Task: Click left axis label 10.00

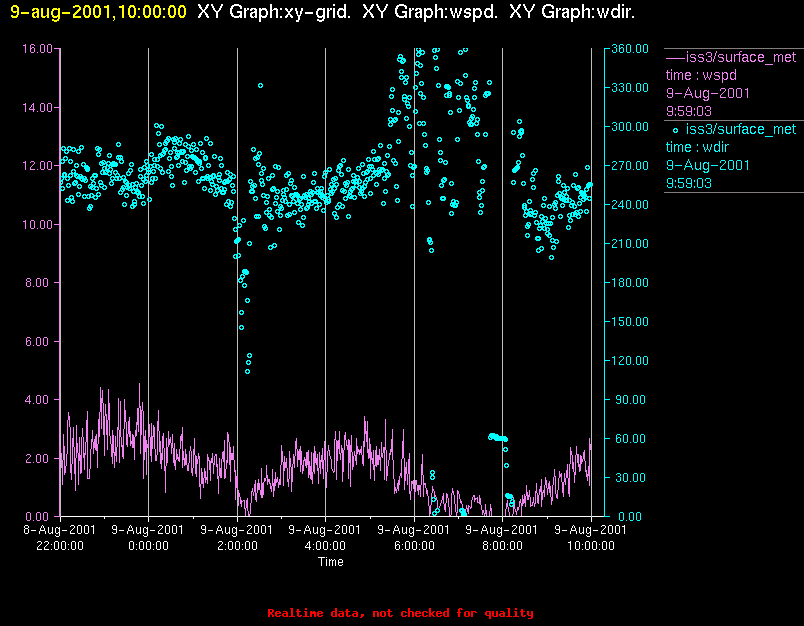Action: [37, 225]
